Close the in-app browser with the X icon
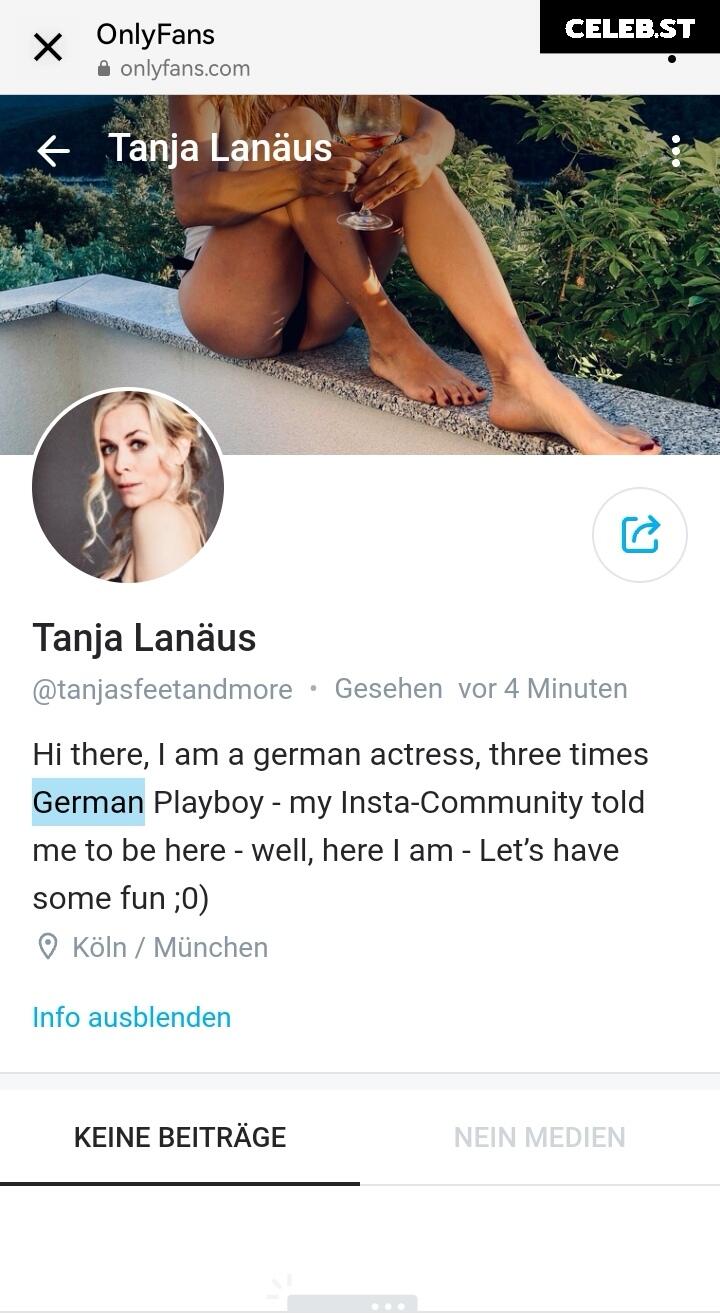 [48, 47]
